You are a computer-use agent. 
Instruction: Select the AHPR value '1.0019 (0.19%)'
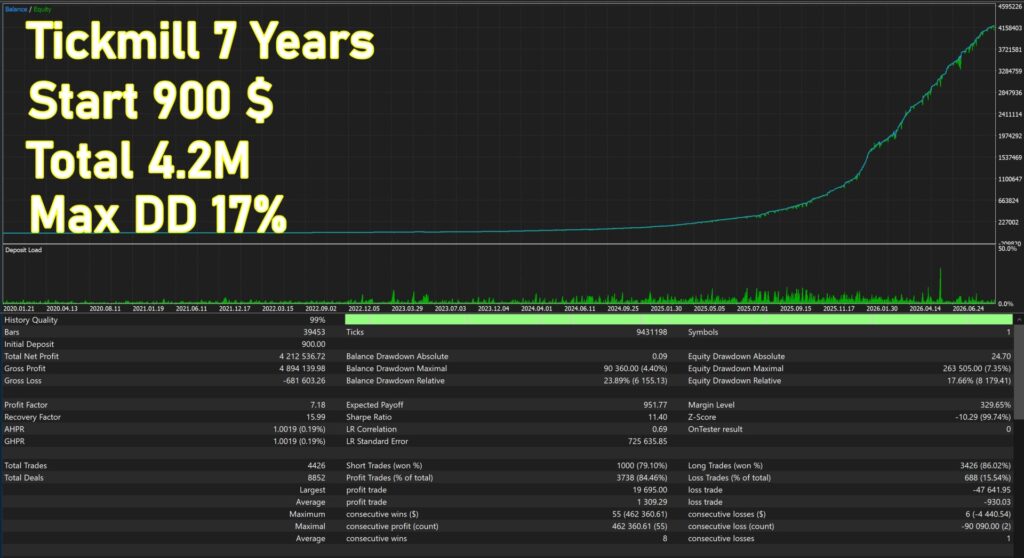(299, 429)
